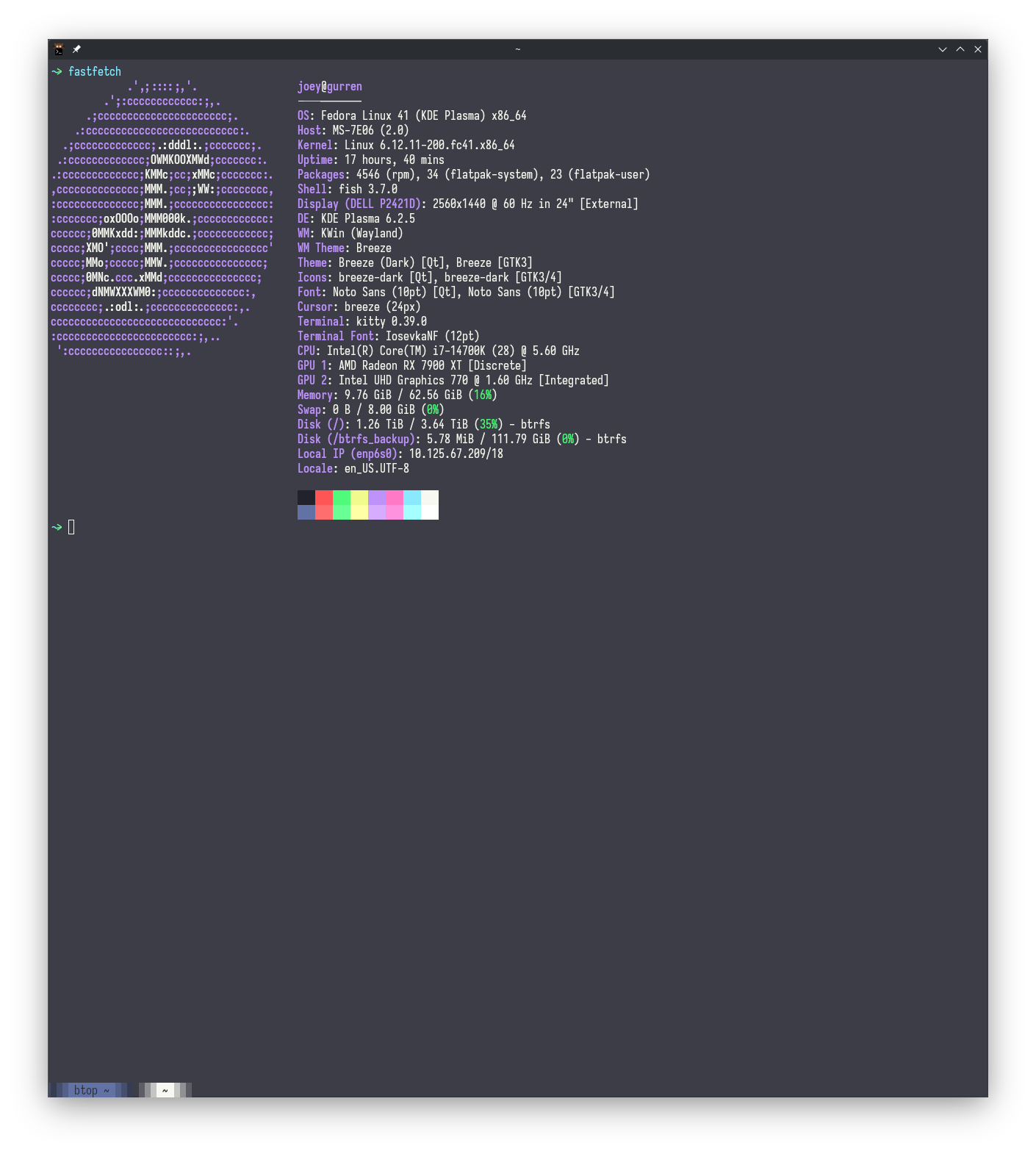The width and height of the screenshot is (1036, 1154).
Task: Switch to the btop tab
Action: [x=91, y=1090]
